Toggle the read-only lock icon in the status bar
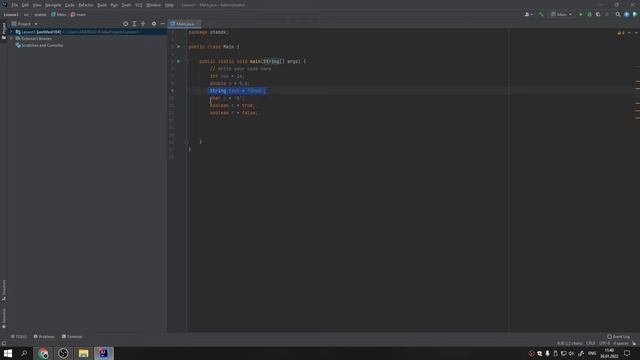The image size is (640, 360). (x=634, y=343)
